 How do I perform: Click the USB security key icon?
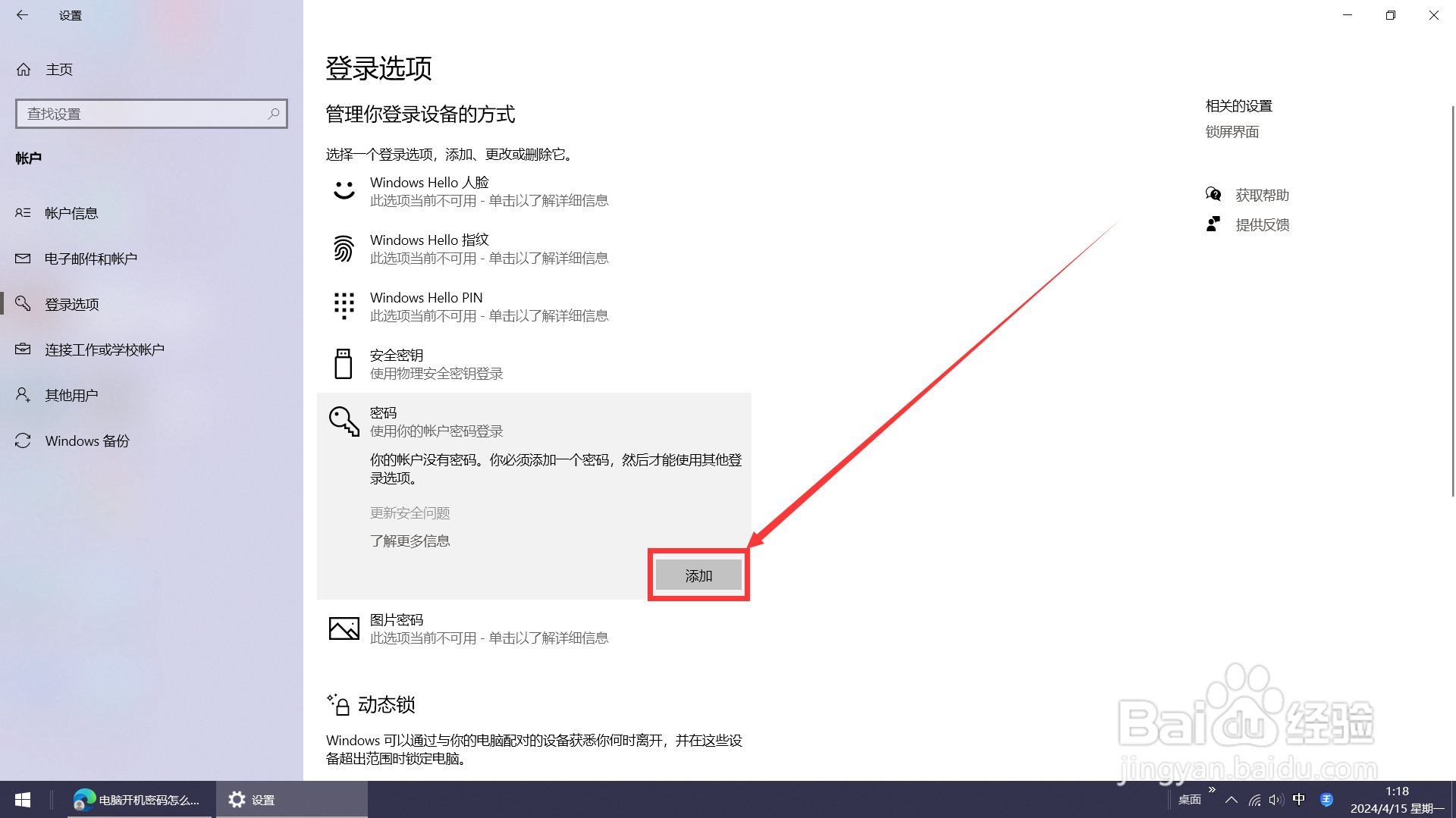(344, 364)
